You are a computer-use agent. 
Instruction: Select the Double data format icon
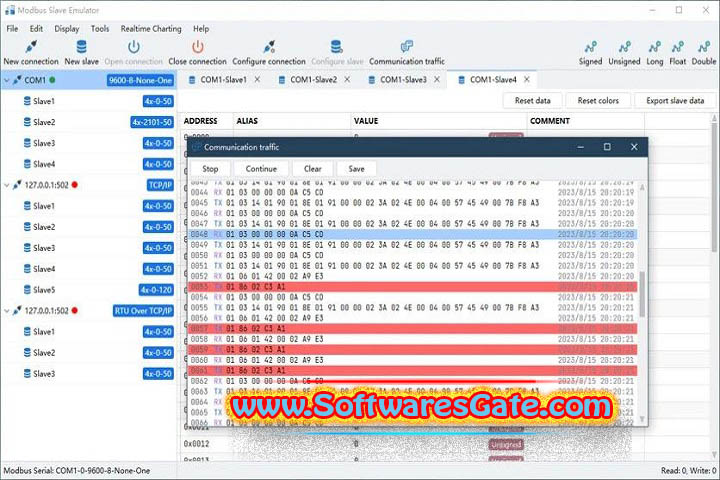703,47
